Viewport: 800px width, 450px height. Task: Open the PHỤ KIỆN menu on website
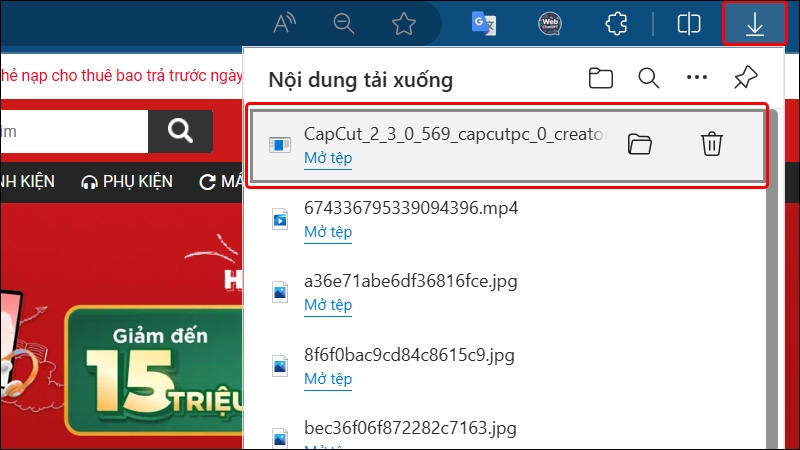(127, 181)
